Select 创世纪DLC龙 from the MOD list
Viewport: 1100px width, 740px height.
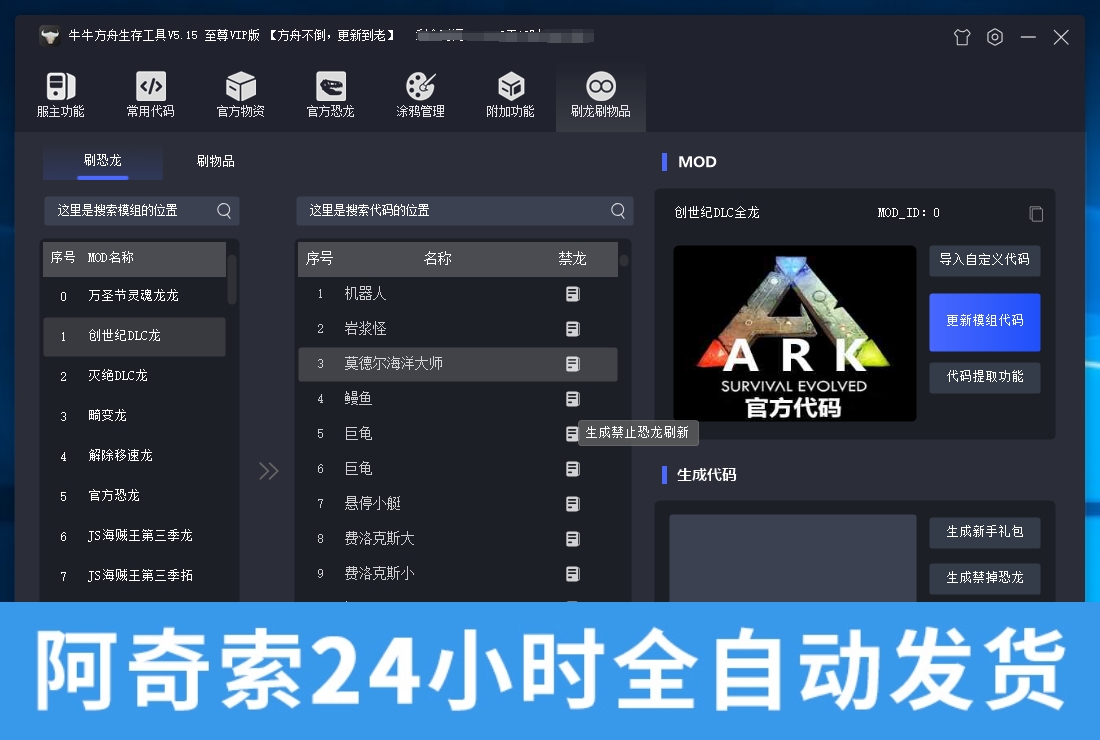pyautogui.click(x=134, y=336)
